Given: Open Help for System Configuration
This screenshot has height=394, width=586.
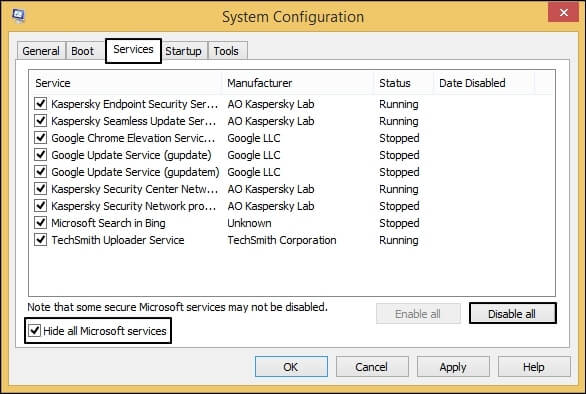Looking at the screenshot, I should click(534, 367).
